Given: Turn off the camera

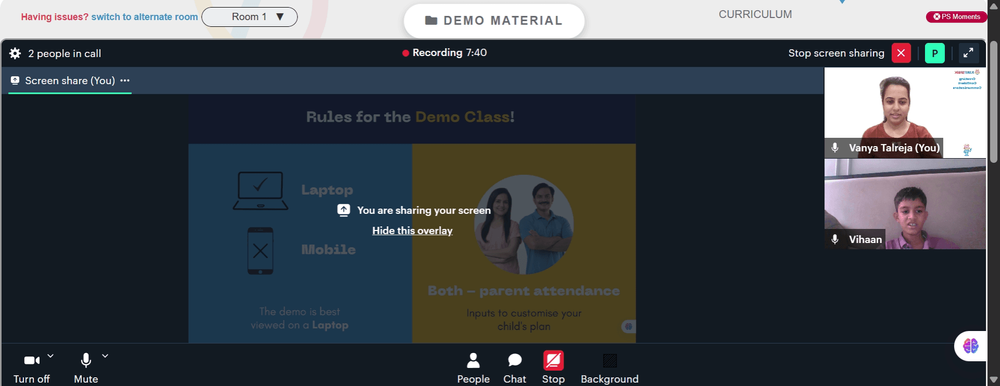Looking at the screenshot, I should pos(32,368).
